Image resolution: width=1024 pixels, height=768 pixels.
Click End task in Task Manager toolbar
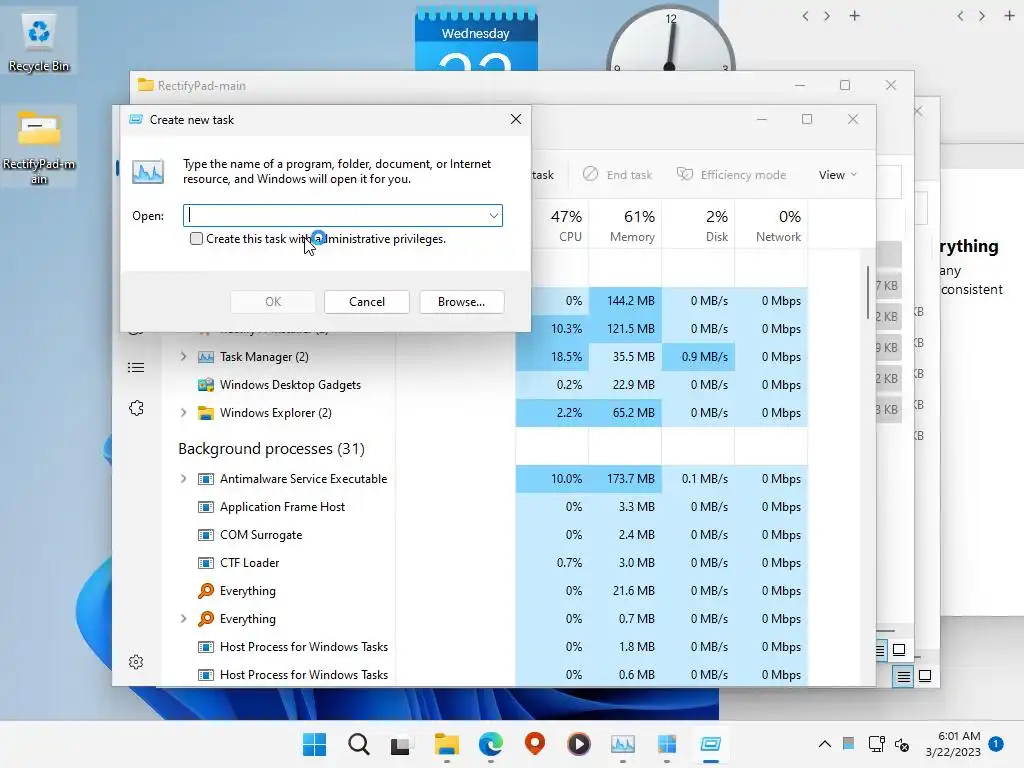click(x=618, y=174)
